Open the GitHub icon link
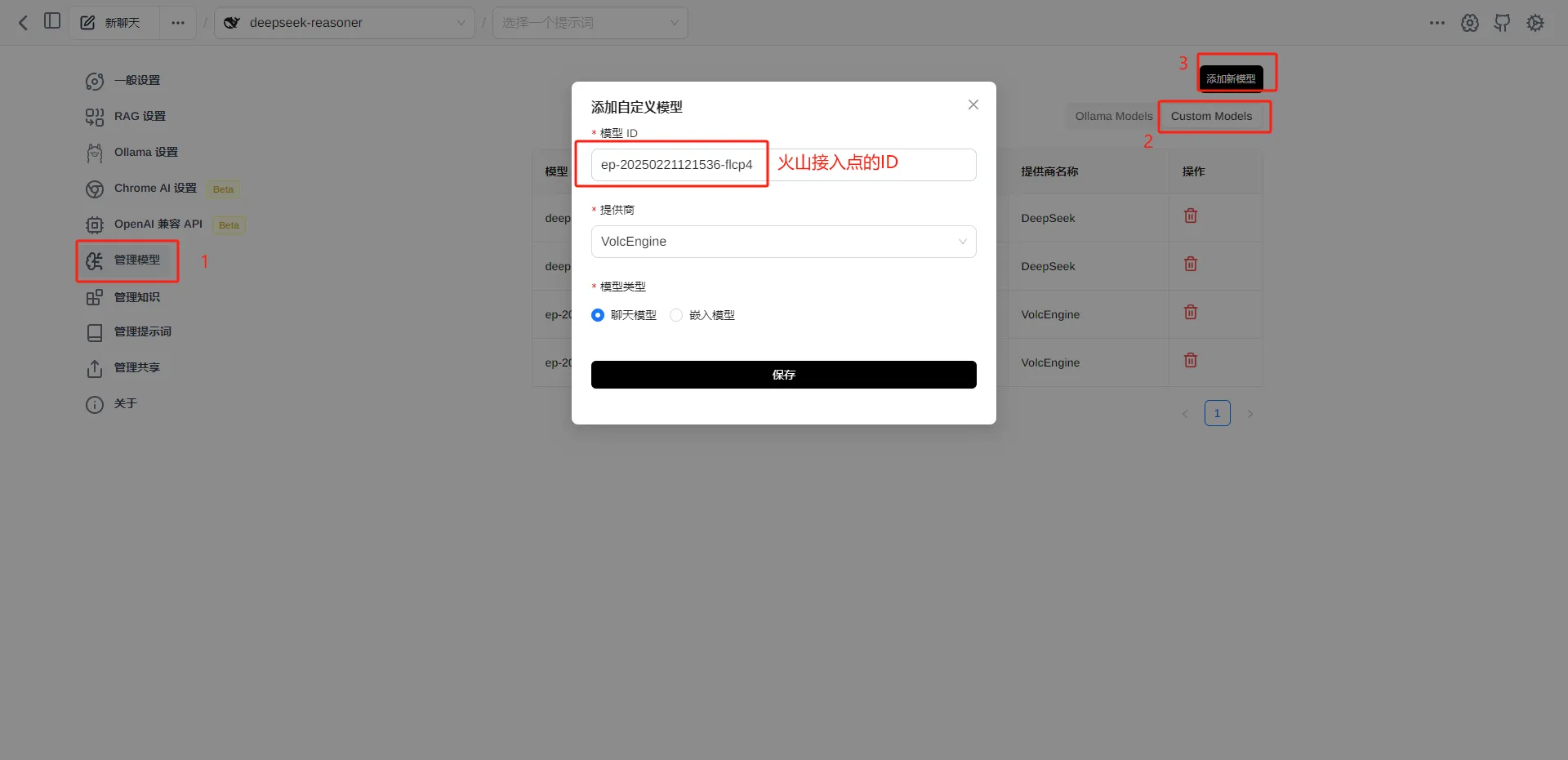The image size is (1568, 760). (x=1502, y=23)
